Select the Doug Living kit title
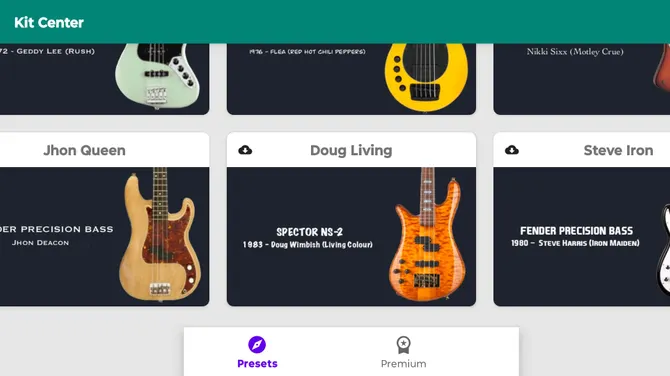The width and height of the screenshot is (670, 376). (351, 150)
